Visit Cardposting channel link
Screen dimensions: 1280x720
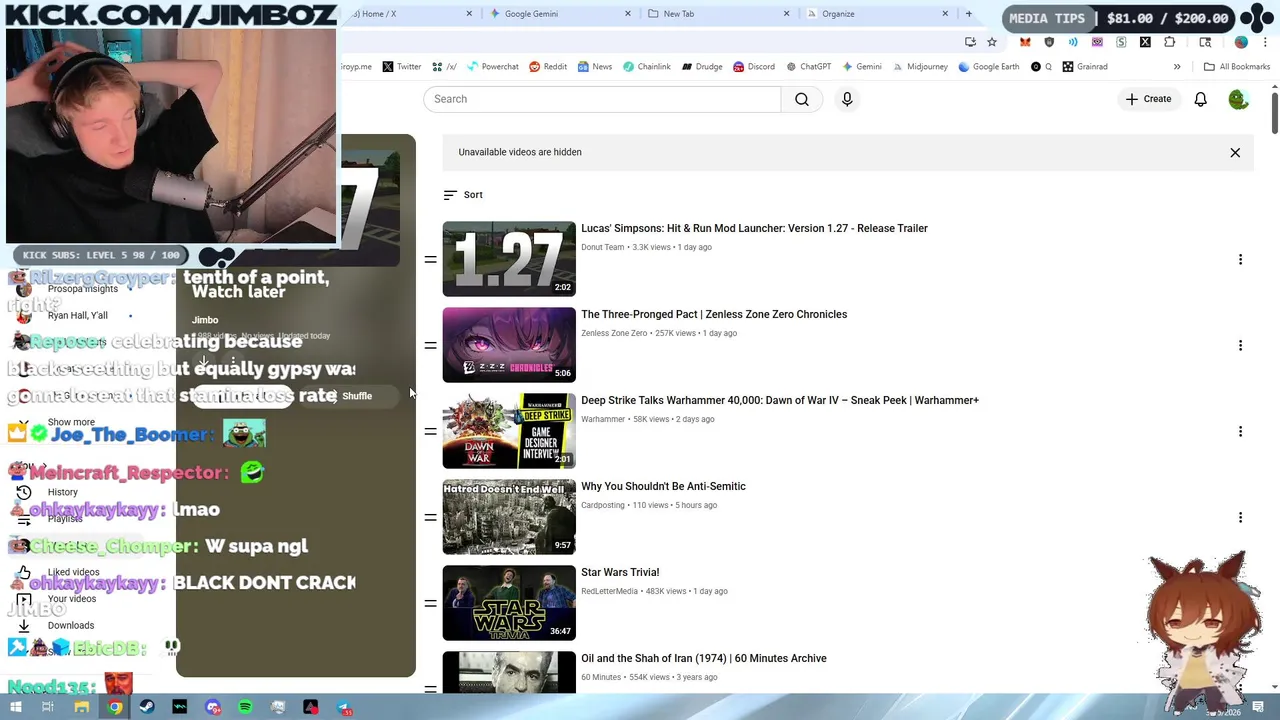point(603,505)
